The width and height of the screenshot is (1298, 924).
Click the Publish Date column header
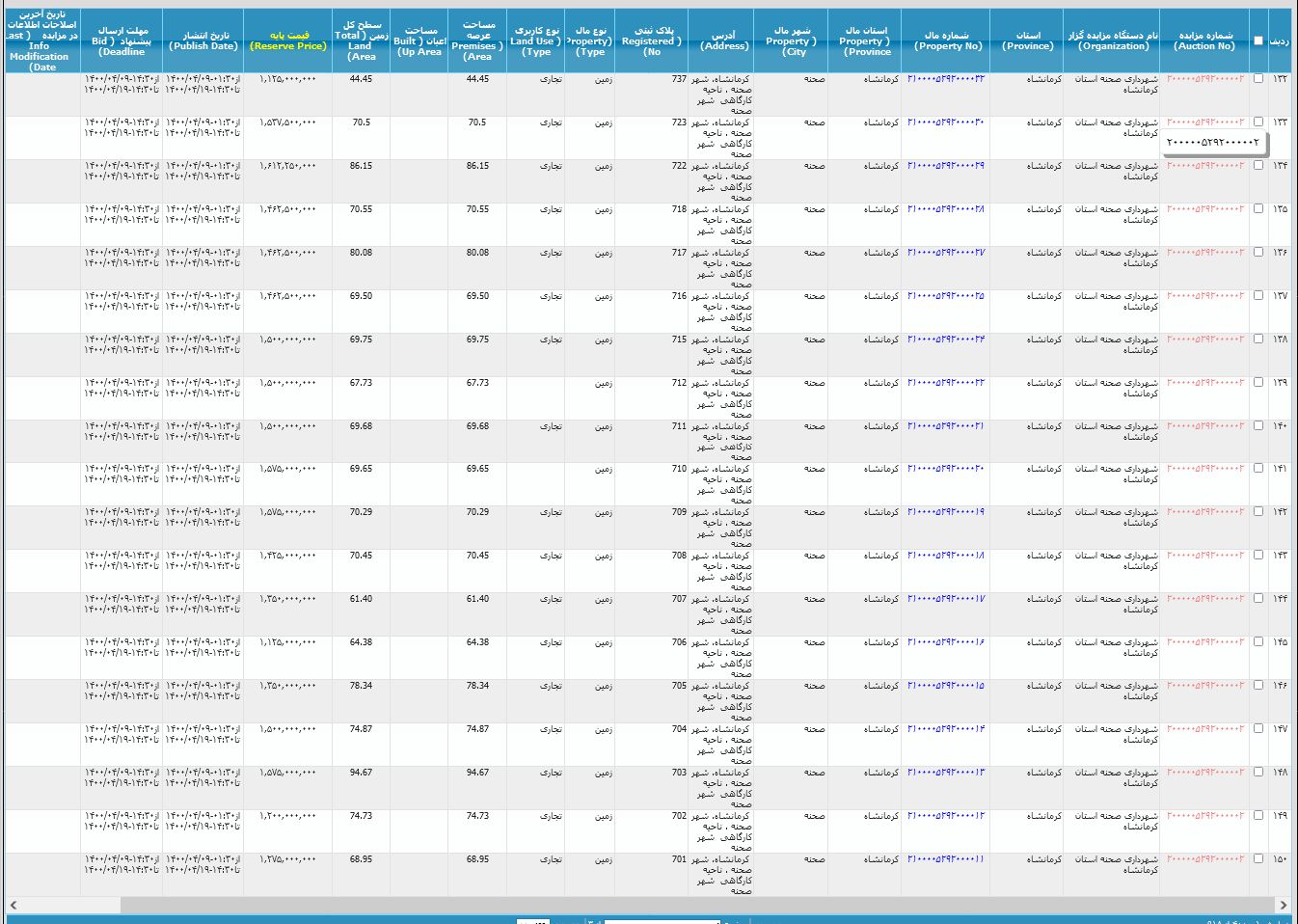[x=203, y=41]
